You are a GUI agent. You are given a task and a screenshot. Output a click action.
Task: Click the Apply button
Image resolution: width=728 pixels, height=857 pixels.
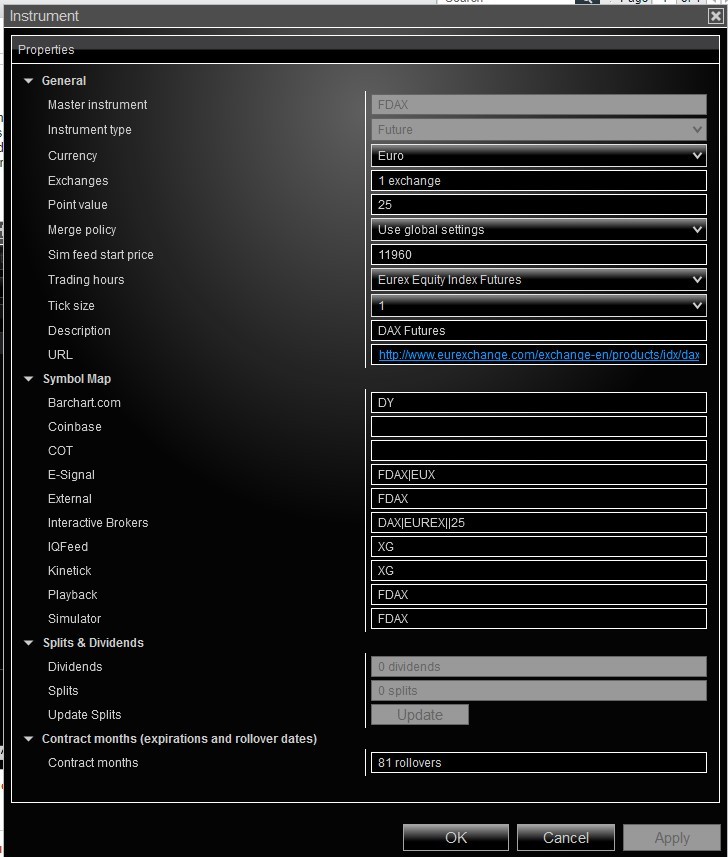pyautogui.click(x=672, y=837)
